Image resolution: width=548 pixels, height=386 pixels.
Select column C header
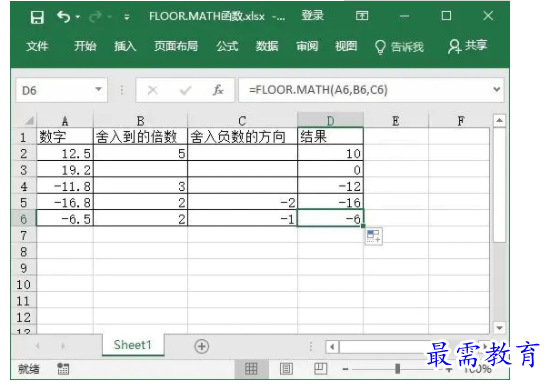tap(242, 121)
